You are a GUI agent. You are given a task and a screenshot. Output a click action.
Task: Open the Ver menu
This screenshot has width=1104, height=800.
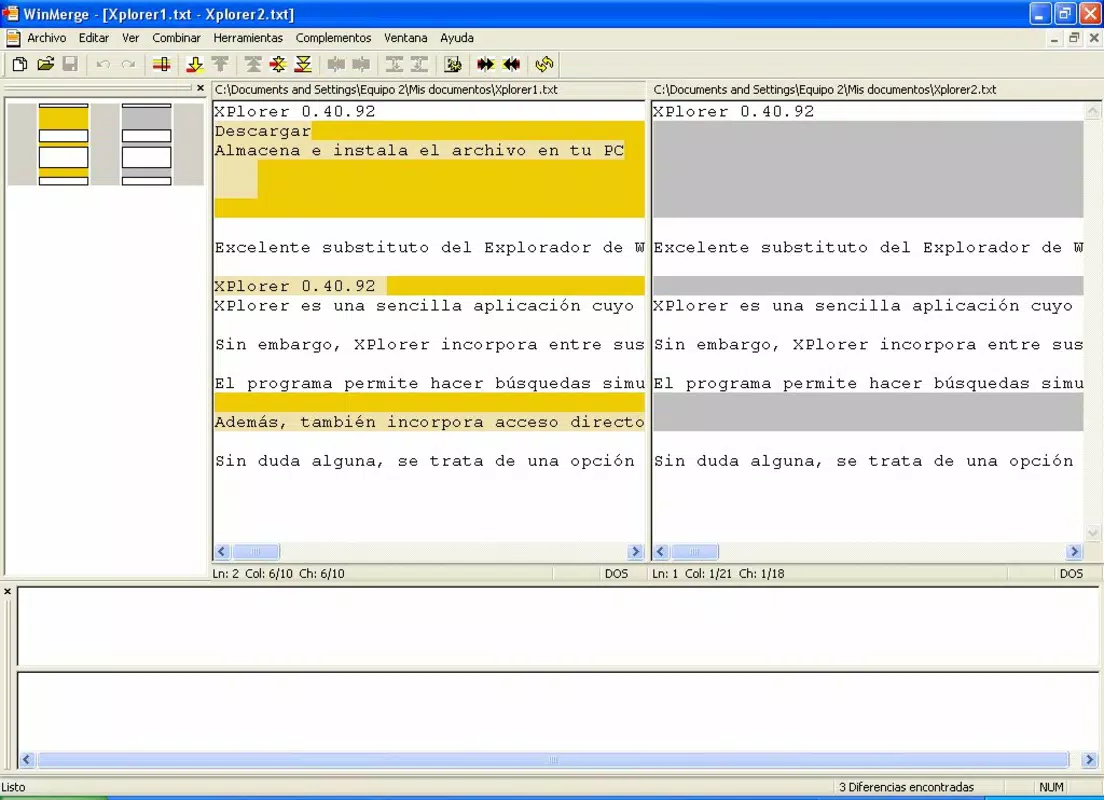click(130, 38)
